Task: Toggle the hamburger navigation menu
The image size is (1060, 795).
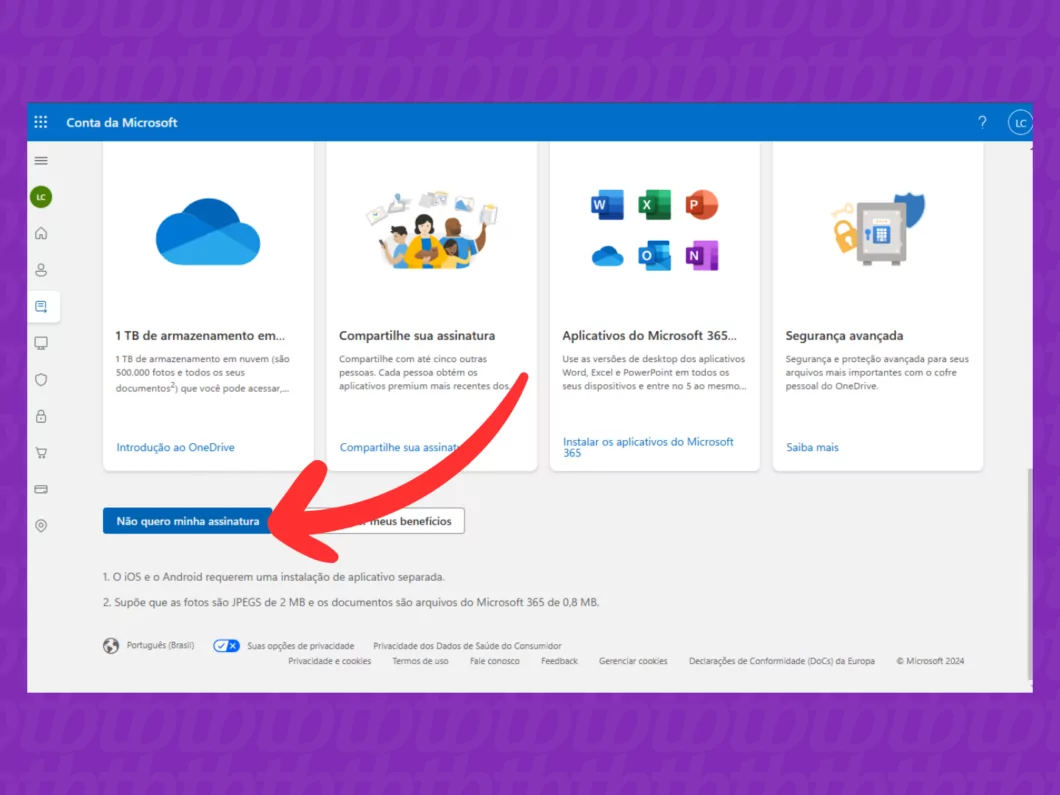Action: [x=41, y=161]
